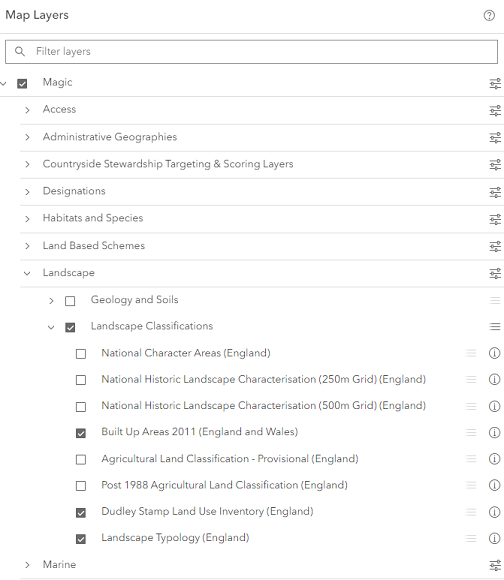Click the 'Built Up Areas 2011' layer name
The width and height of the screenshot is (504, 580).
[200, 432]
